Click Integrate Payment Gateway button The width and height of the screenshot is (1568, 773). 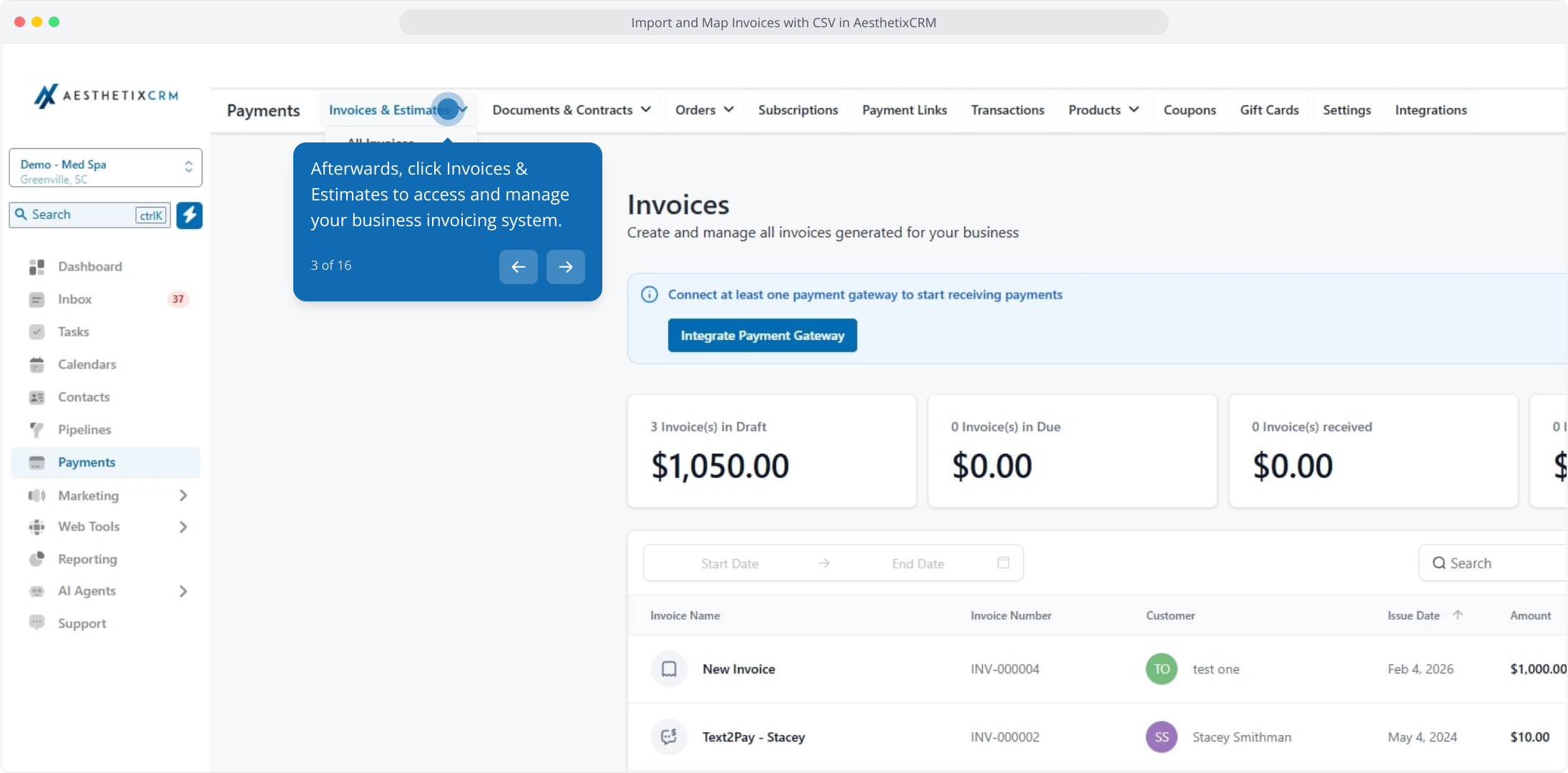[762, 336]
